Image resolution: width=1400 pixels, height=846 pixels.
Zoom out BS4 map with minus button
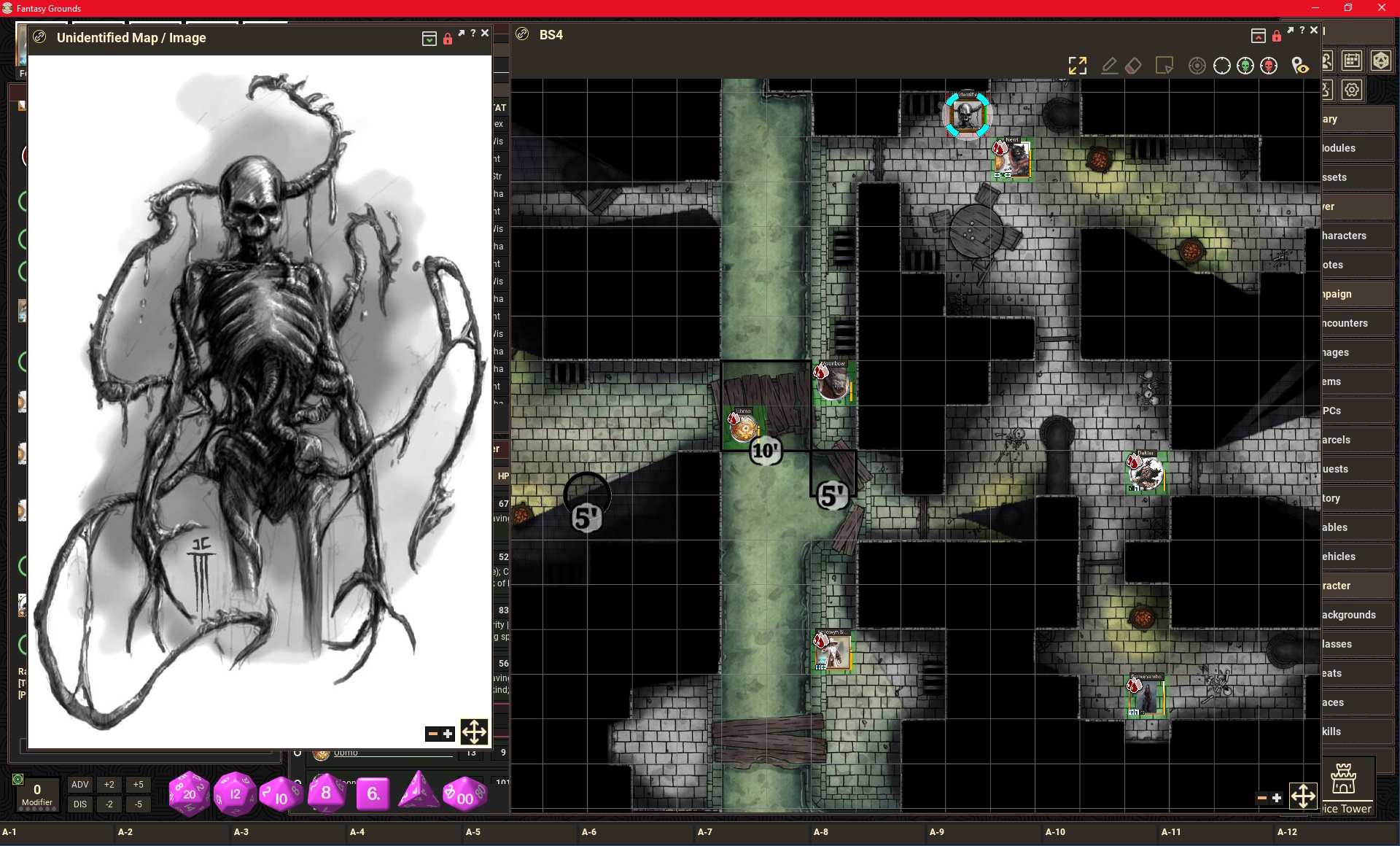1262,798
